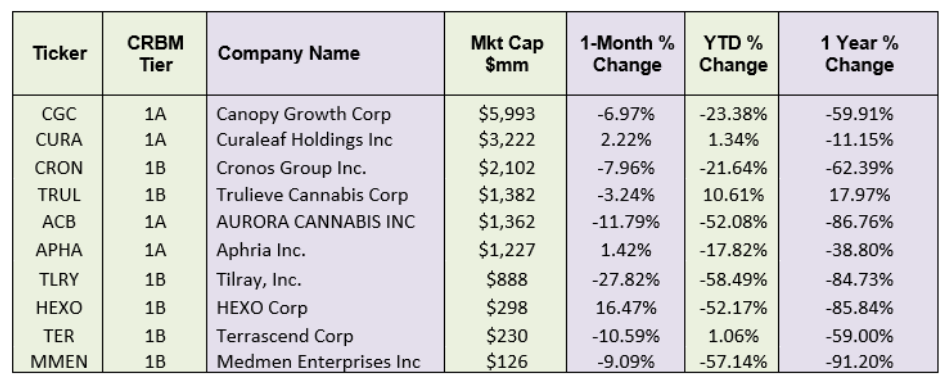The width and height of the screenshot is (950, 384).
Task: Select the -91.20% one-year value
Action: tap(859, 362)
